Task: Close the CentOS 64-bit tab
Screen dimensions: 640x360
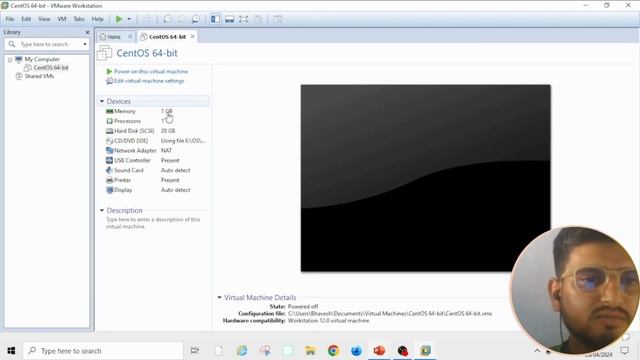Action: (x=192, y=37)
